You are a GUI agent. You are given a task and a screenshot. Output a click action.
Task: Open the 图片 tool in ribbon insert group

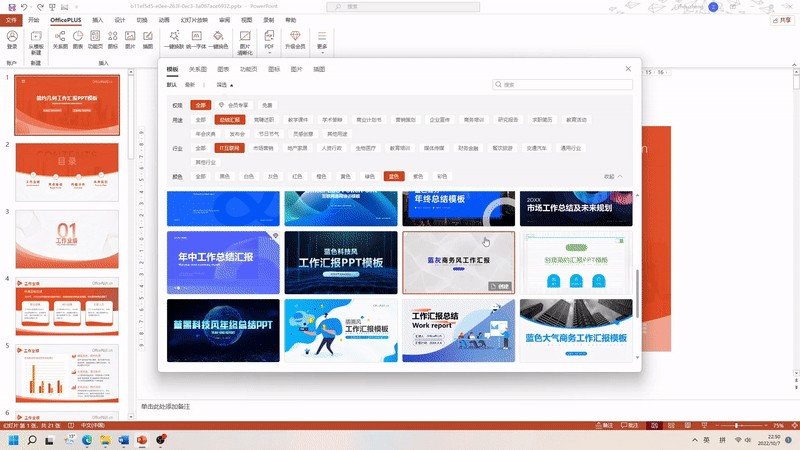[130, 39]
